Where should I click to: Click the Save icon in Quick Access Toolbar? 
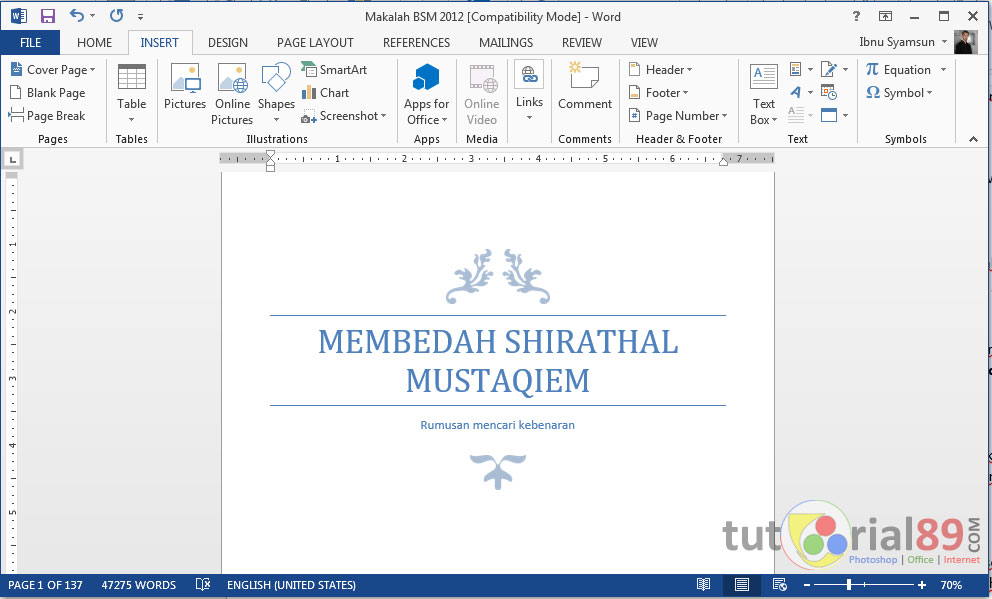tap(47, 16)
